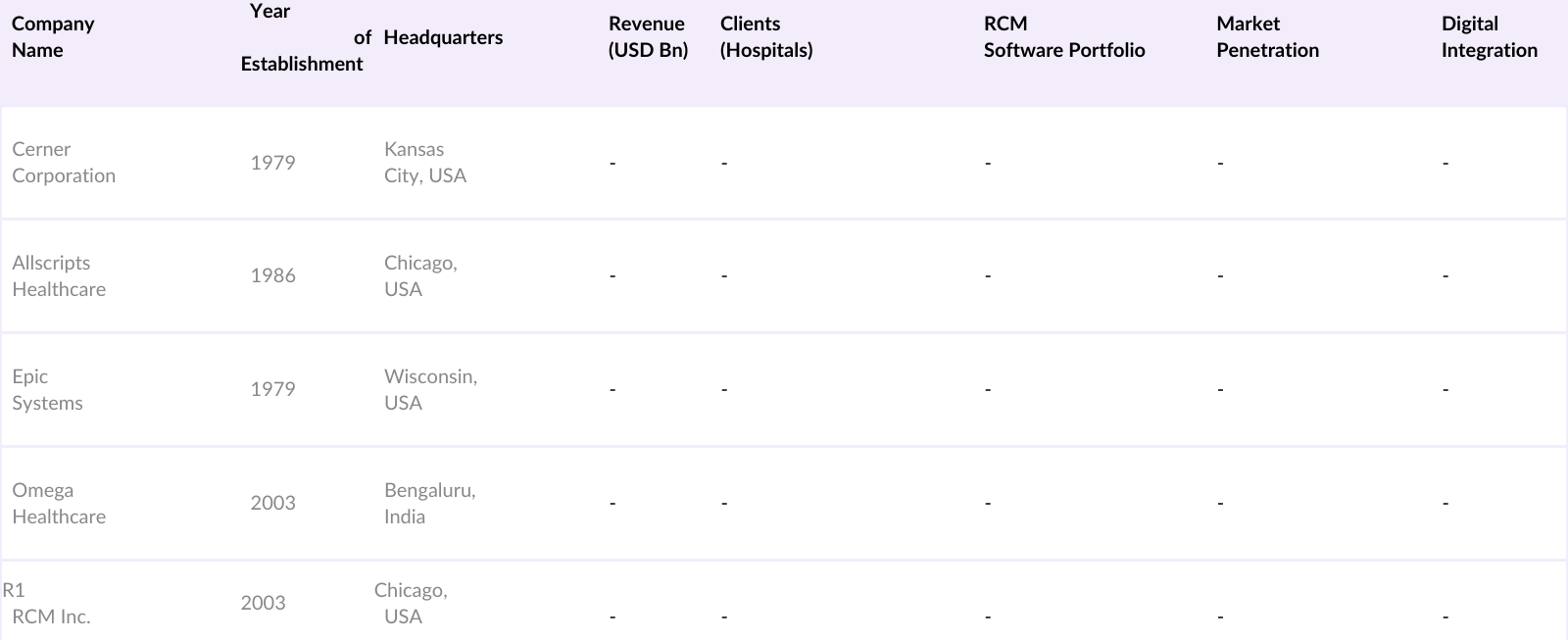Click the 1986 establishment year cell
The width and height of the screenshot is (1568, 640).
[272, 276]
